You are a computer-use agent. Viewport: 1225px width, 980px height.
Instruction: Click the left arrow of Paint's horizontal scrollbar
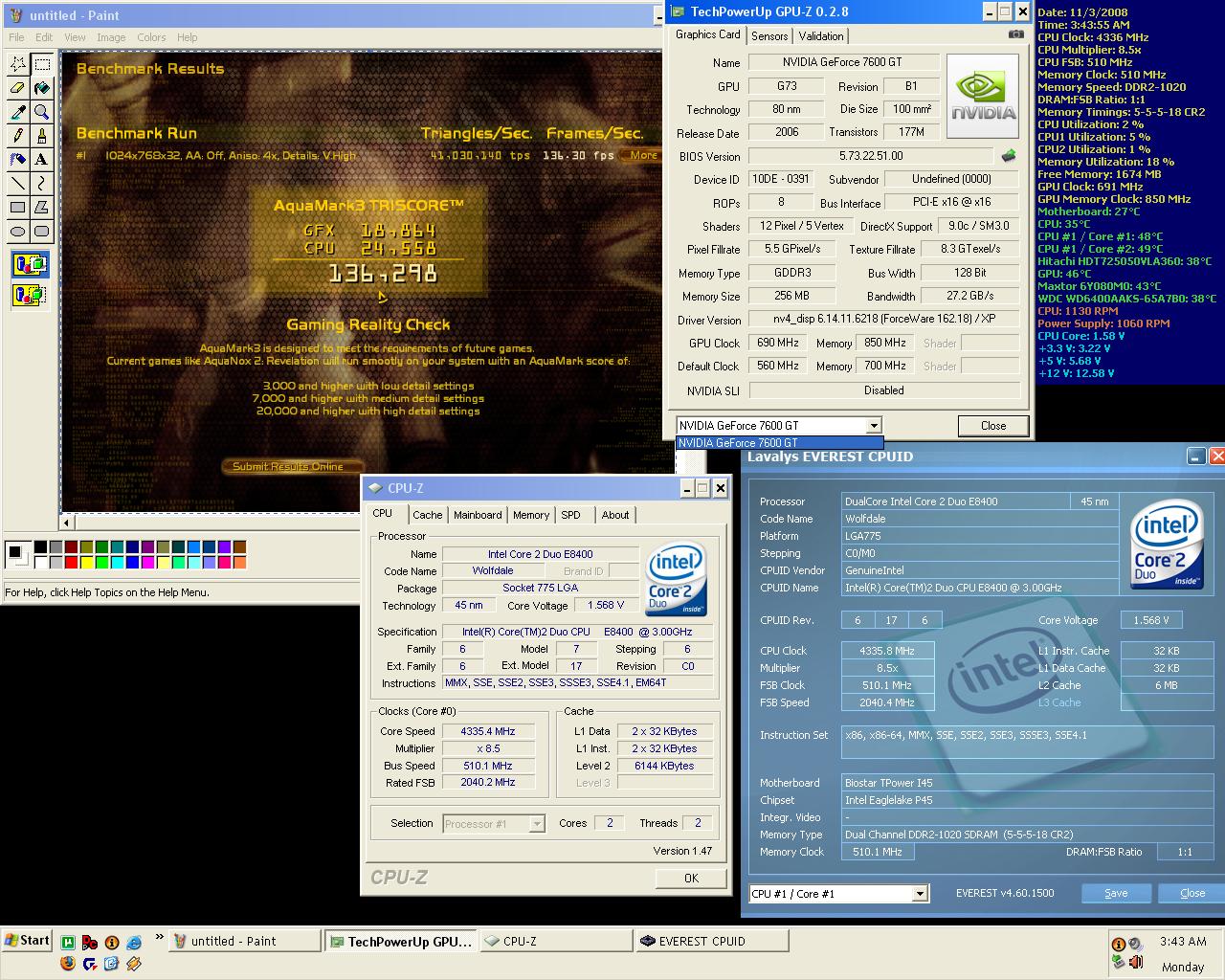[66, 523]
